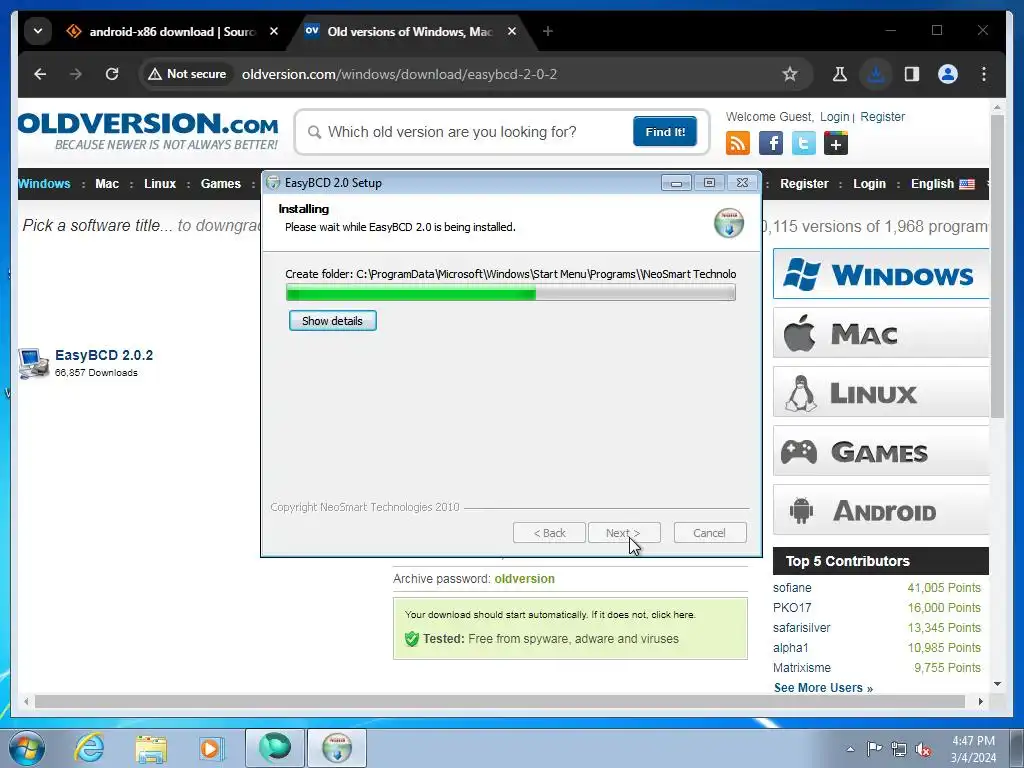Open Chrome profile avatar
Image resolution: width=1024 pixels, height=768 pixels.
[x=948, y=74]
